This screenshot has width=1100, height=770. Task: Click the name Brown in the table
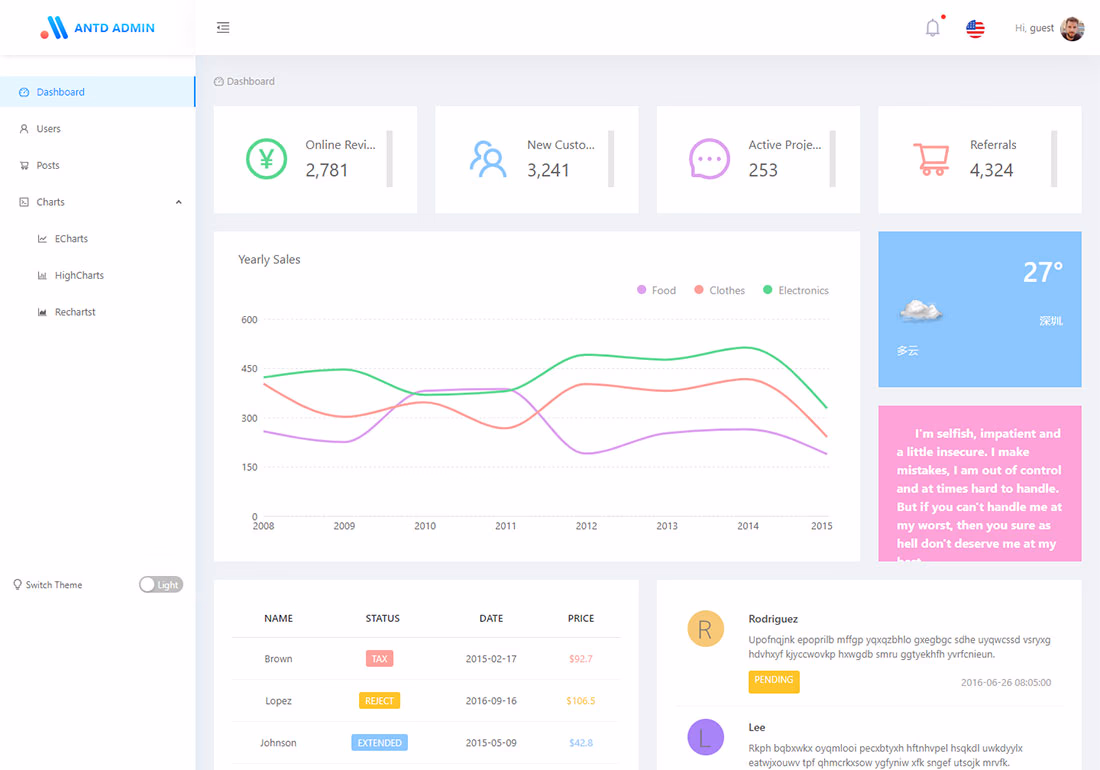[x=279, y=658]
